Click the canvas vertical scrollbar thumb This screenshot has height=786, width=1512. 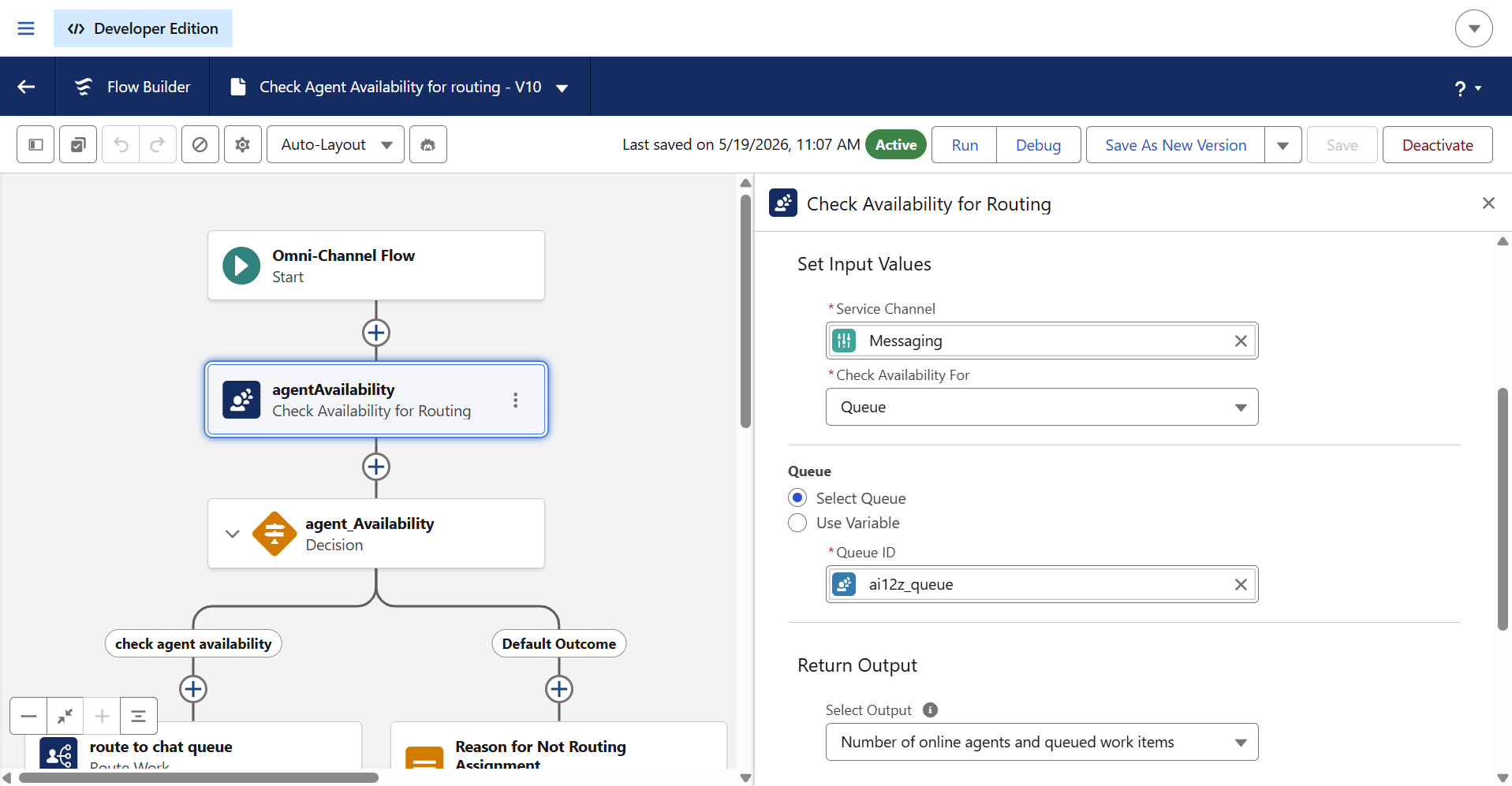[745, 311]
